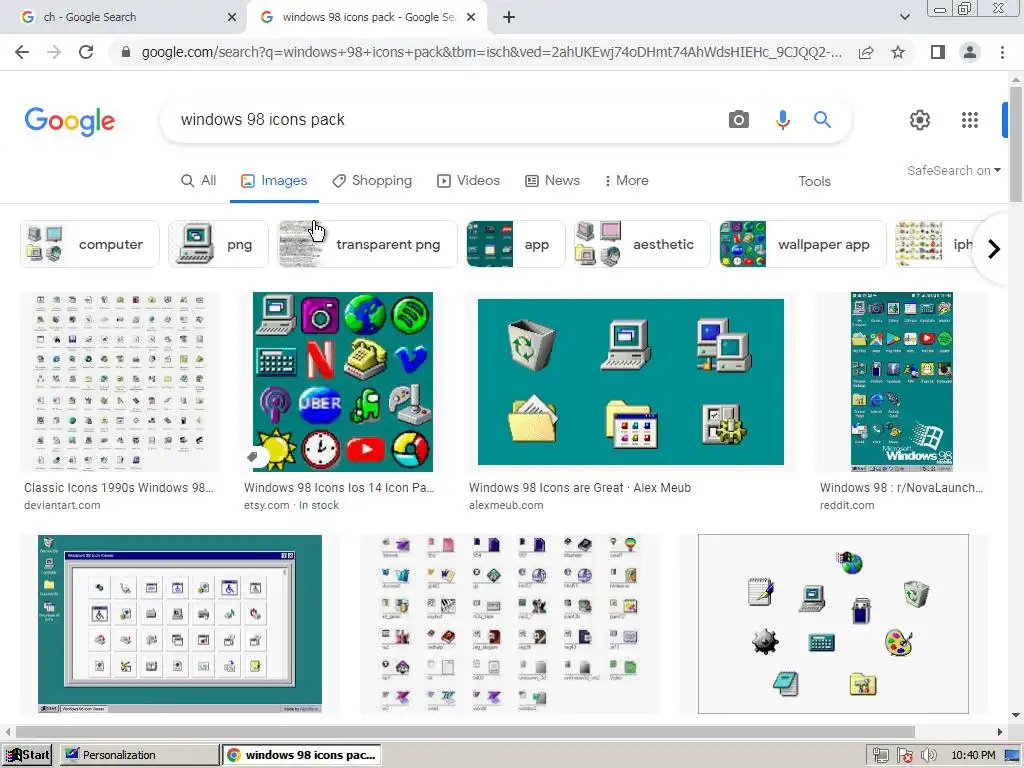Open a new browser tab

[x=509, y=17]
